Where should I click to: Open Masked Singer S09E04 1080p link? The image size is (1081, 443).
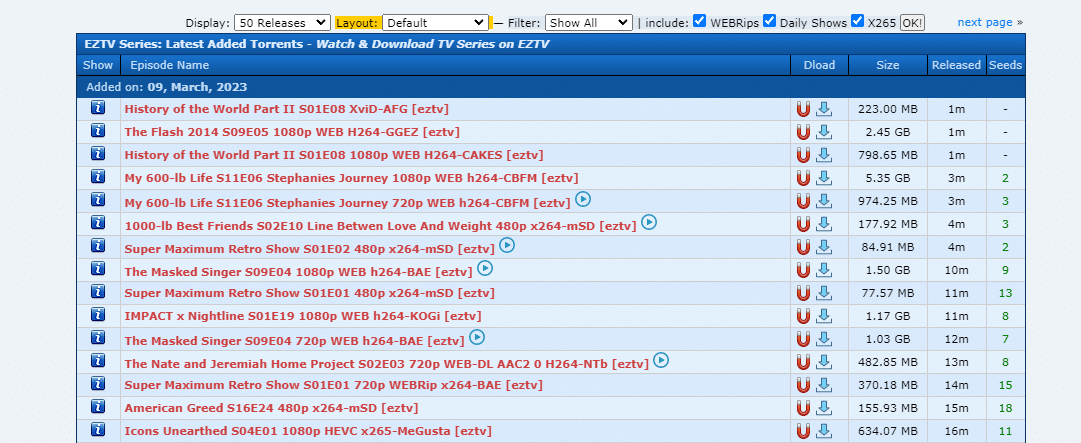299,272
